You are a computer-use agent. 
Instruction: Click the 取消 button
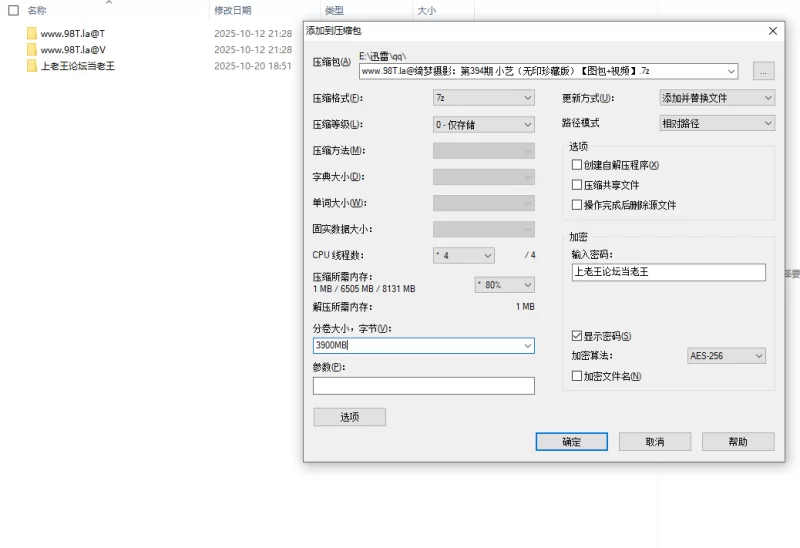pos(654,441)
